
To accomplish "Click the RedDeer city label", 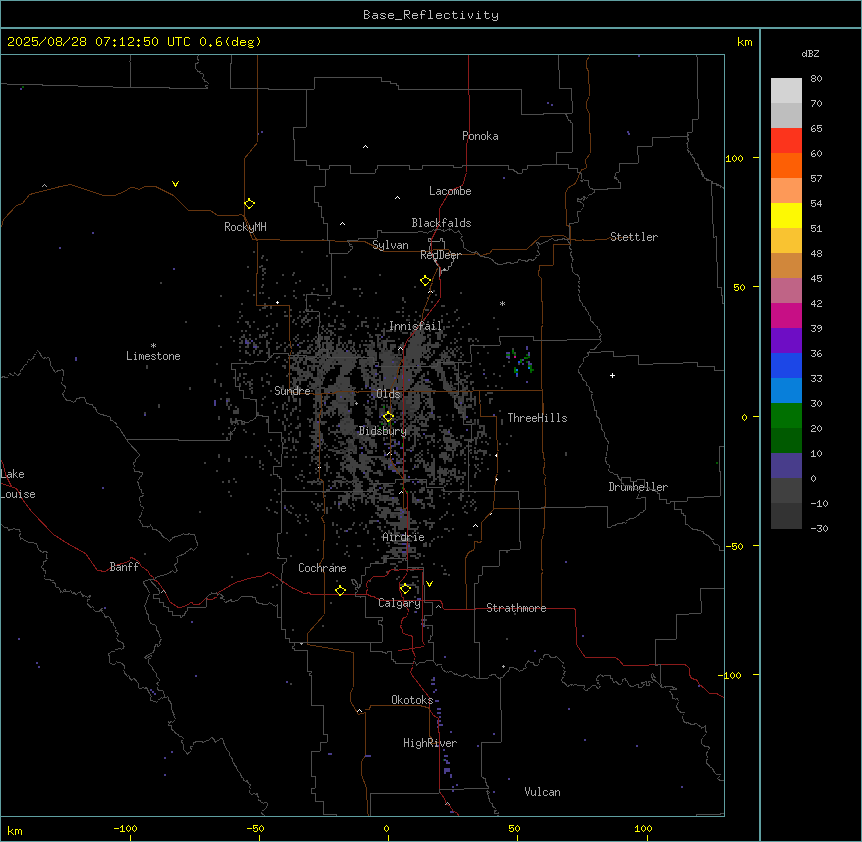I will (x=440, y=255).
